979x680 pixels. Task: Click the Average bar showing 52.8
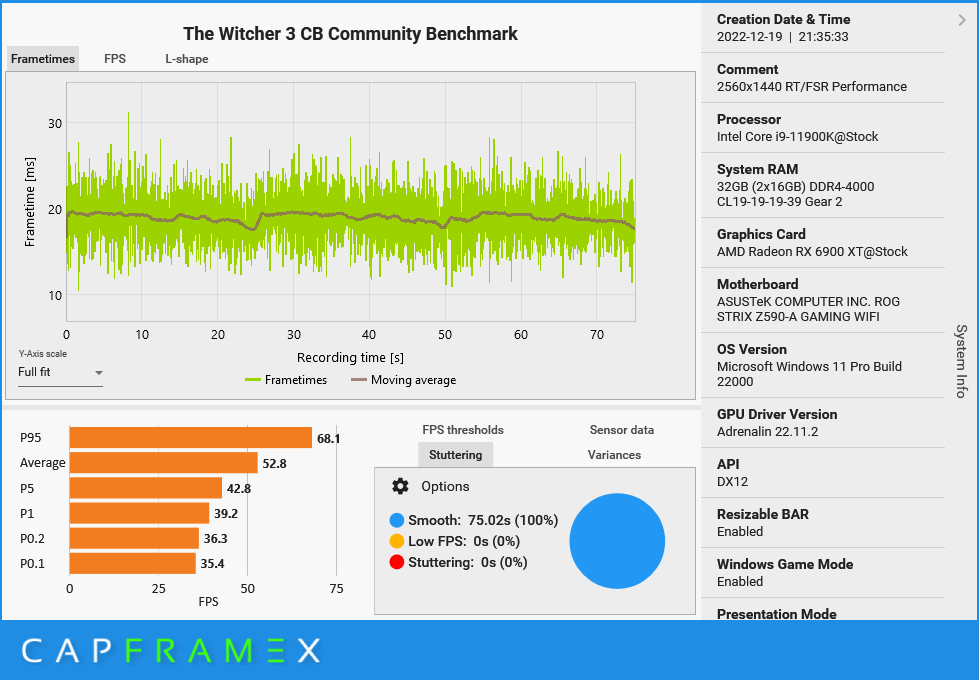[x=164, y=463]
